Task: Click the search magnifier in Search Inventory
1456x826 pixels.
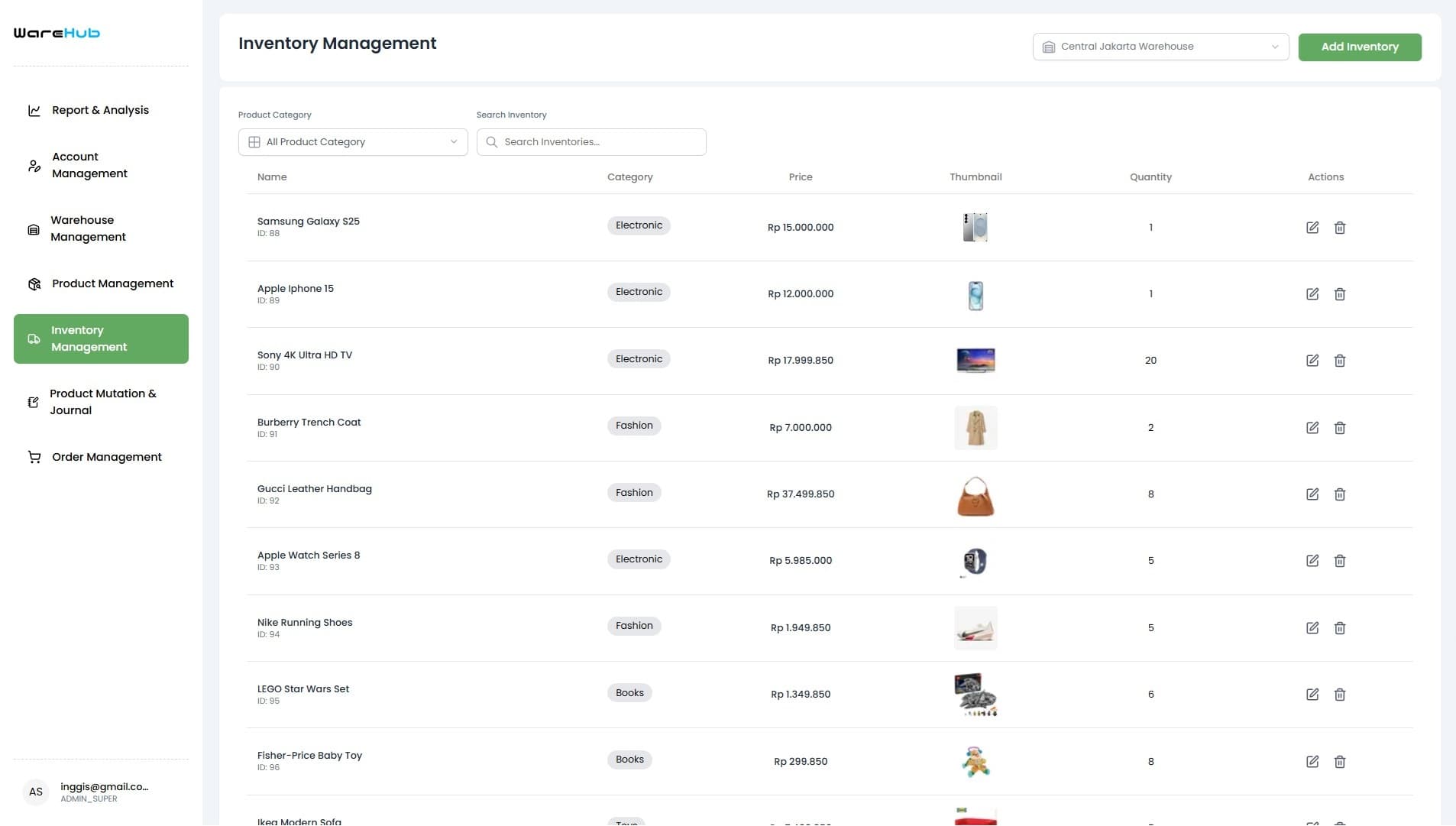Action: pyautogui.click(x=493, y=142)
